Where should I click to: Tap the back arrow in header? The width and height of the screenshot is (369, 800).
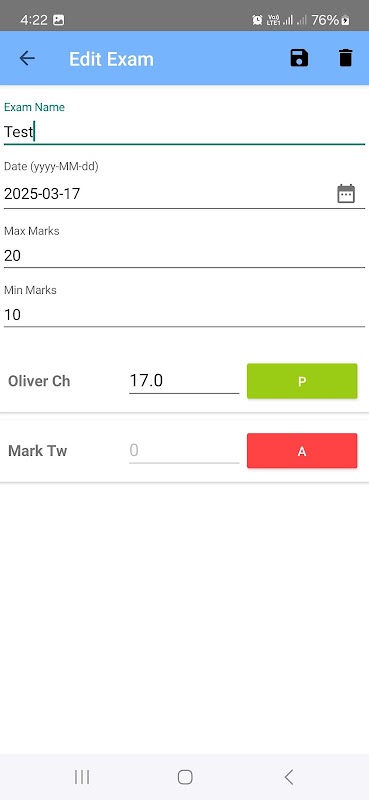pos(27,58)
